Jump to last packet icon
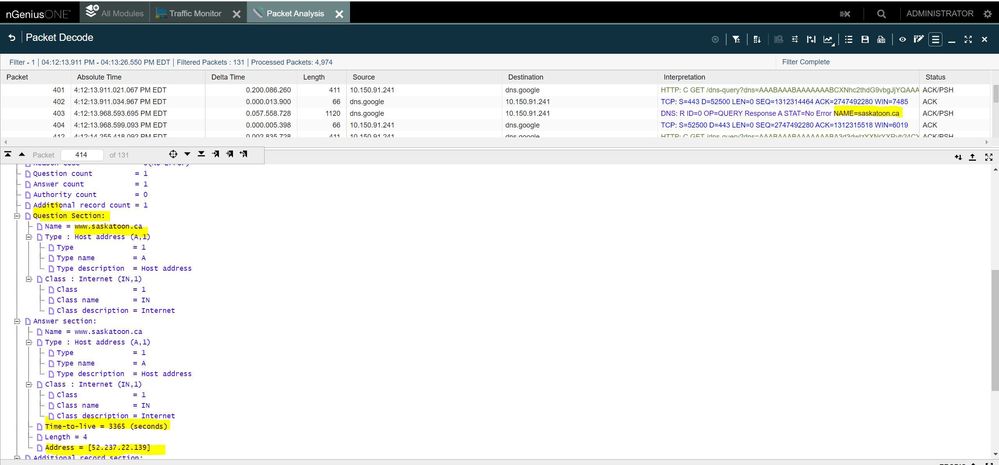Screen dimensions: 999x465 click(201, 154)
